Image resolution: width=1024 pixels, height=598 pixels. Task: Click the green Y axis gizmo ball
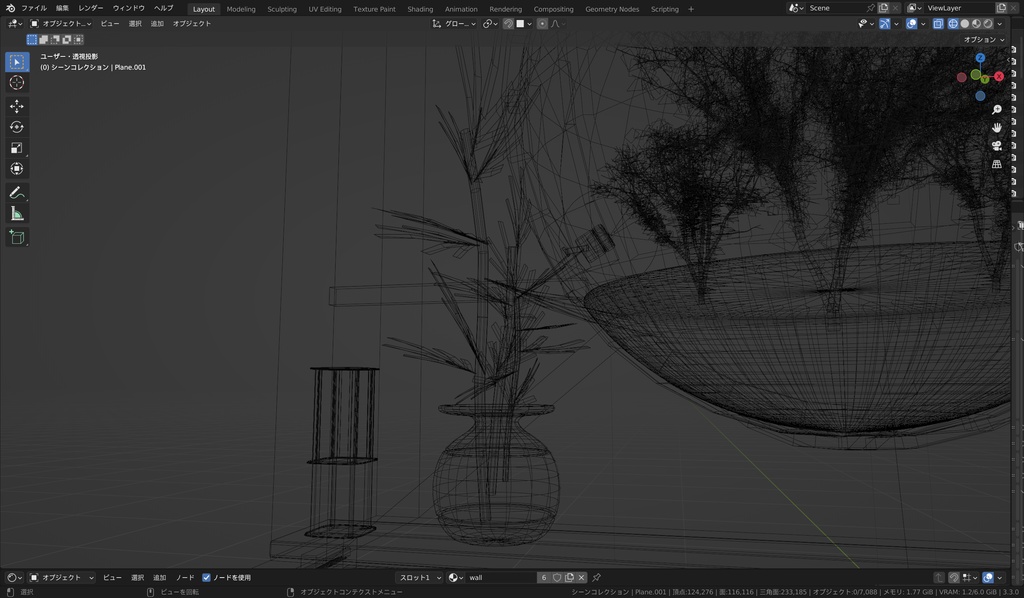point(985,78)
